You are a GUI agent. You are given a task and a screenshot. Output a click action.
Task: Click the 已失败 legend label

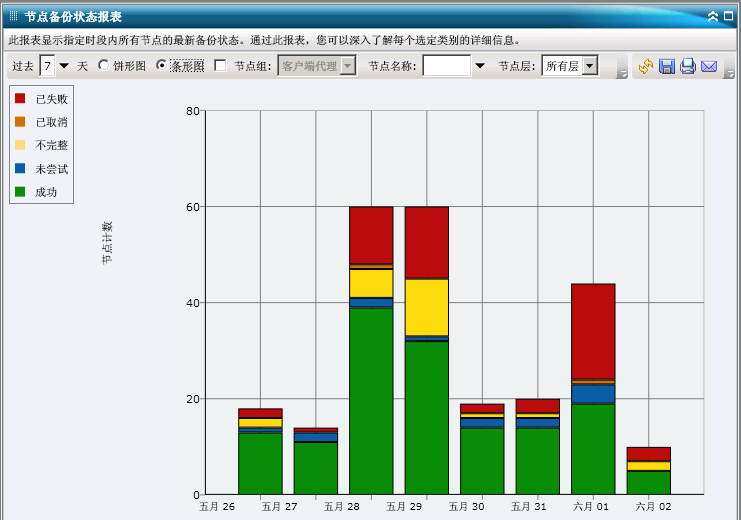(x=52, y=99)
